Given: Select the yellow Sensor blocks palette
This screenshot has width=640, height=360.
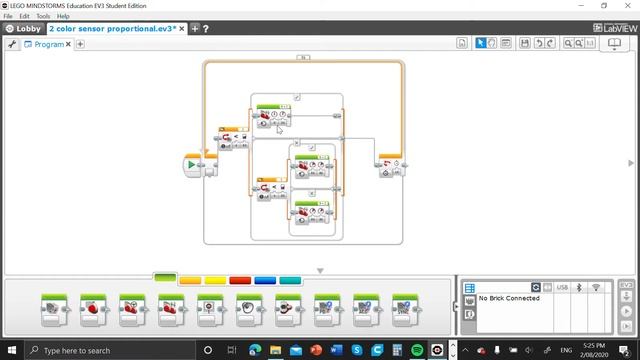Looking at the screenshot, I should [x=215, y=280].
